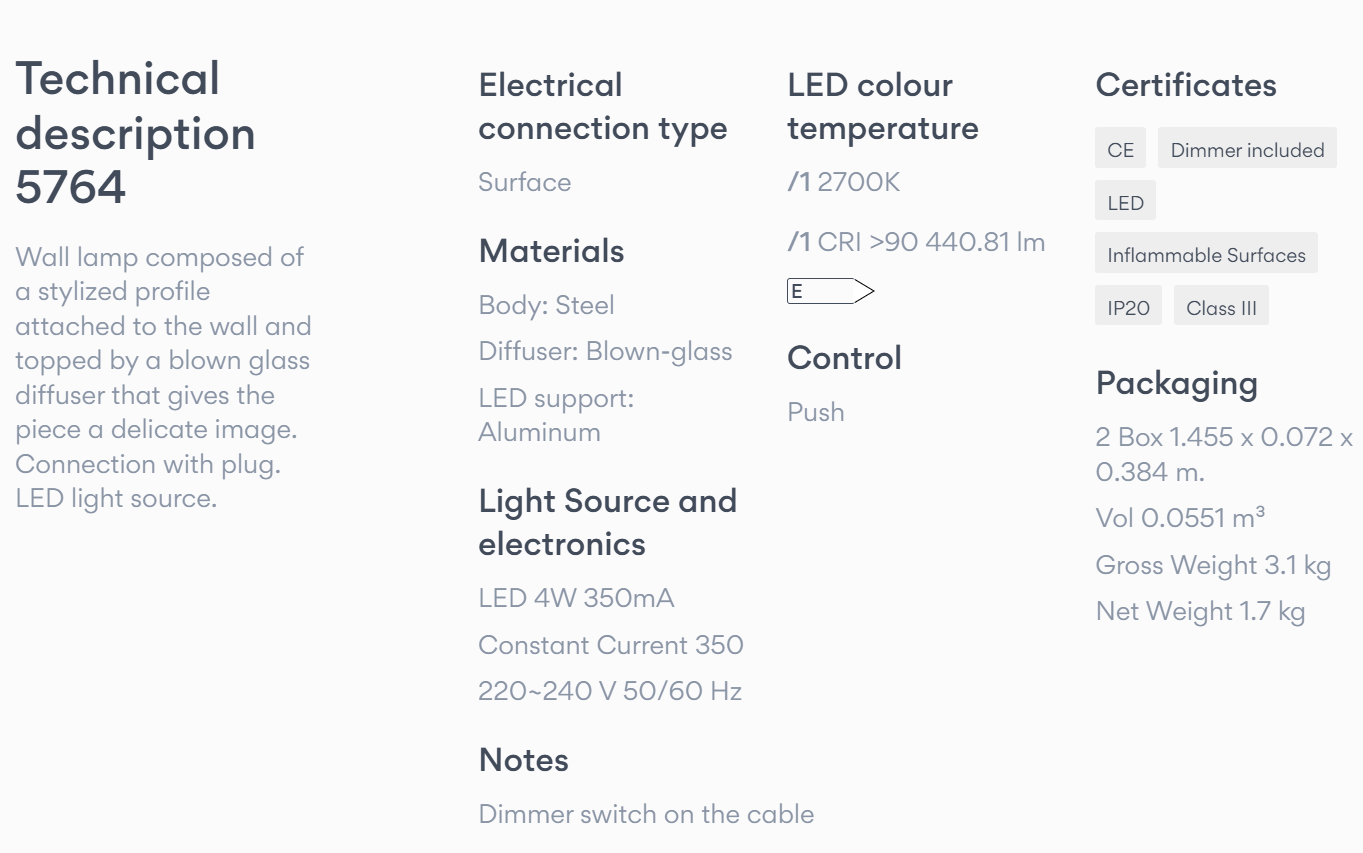Click the Push control value
Image resolution: width=1363 pixels, height=853 pixels.
tap(816, 412)
